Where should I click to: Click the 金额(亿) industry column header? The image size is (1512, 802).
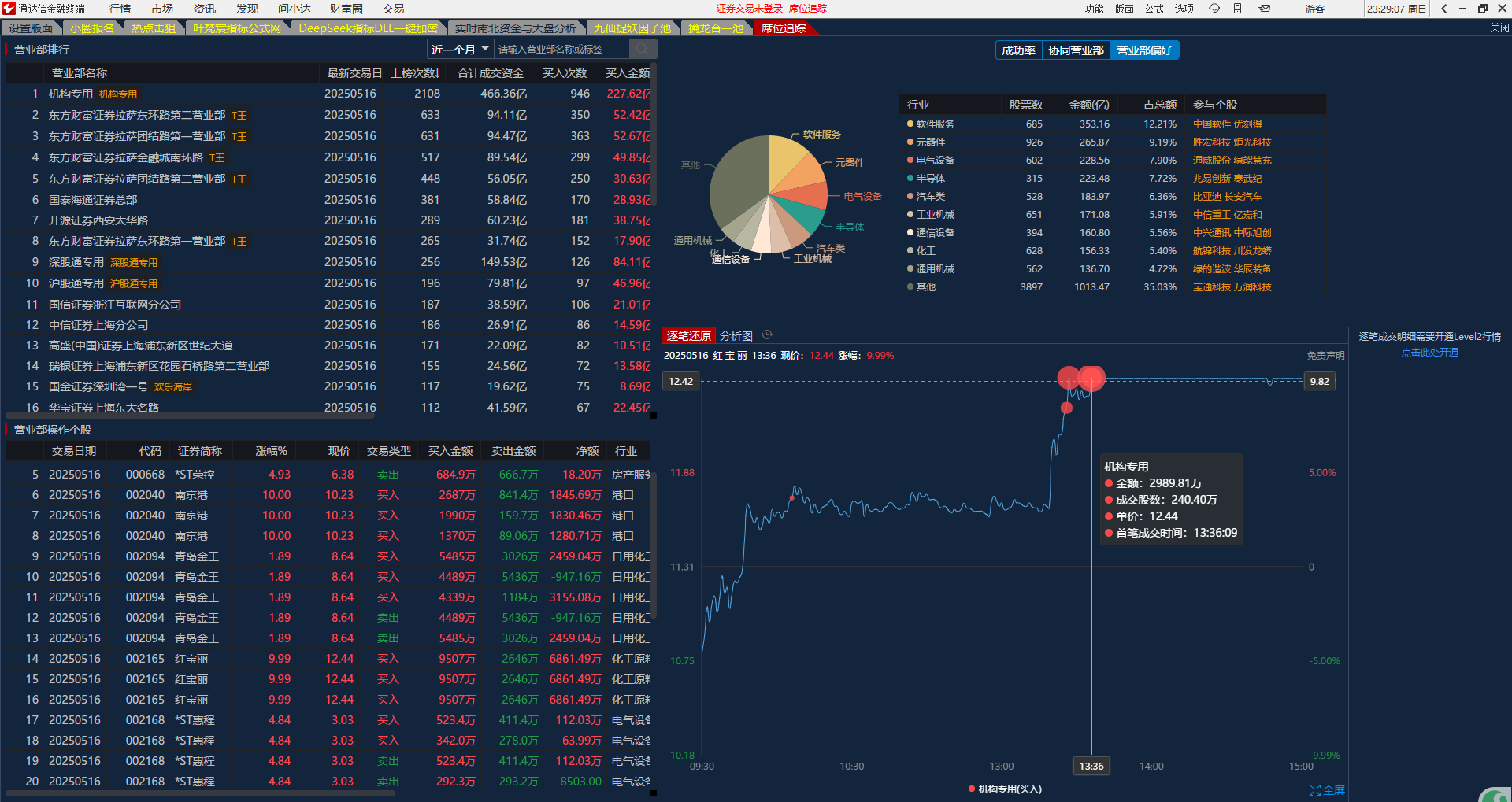(1089, 105)
